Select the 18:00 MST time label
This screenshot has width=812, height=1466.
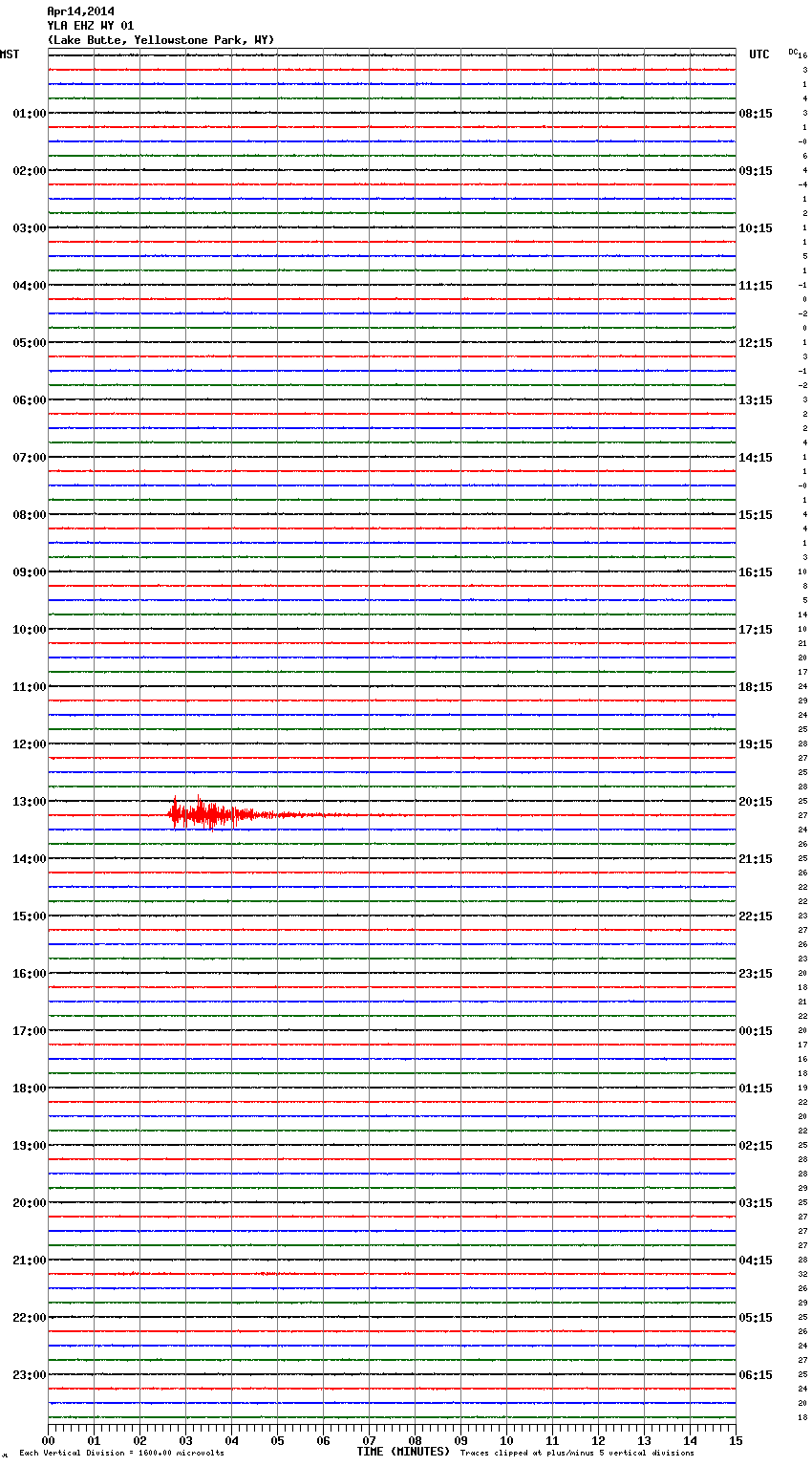(x=29, y=1089)
